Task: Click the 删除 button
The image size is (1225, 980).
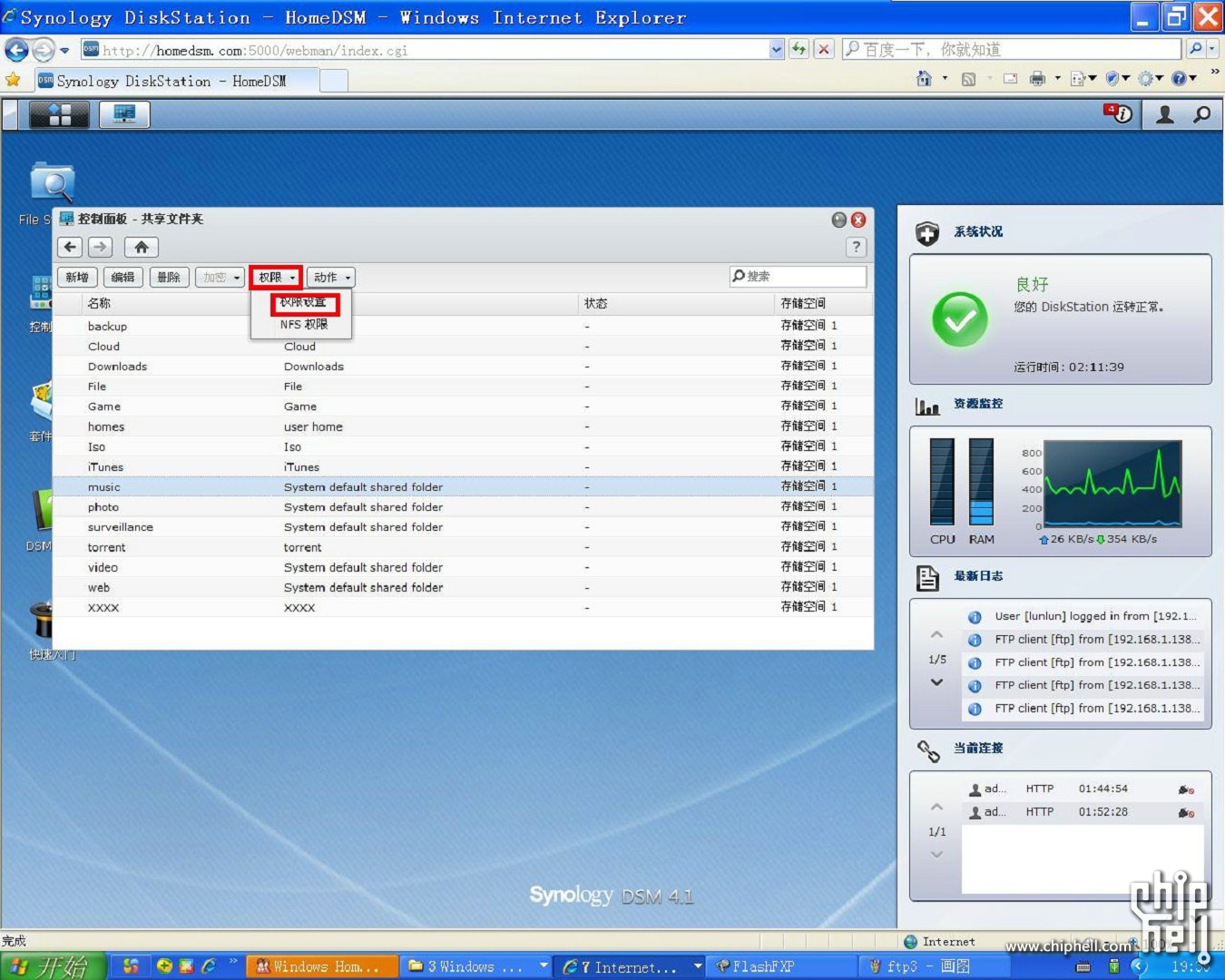Action: coord(169,278)
